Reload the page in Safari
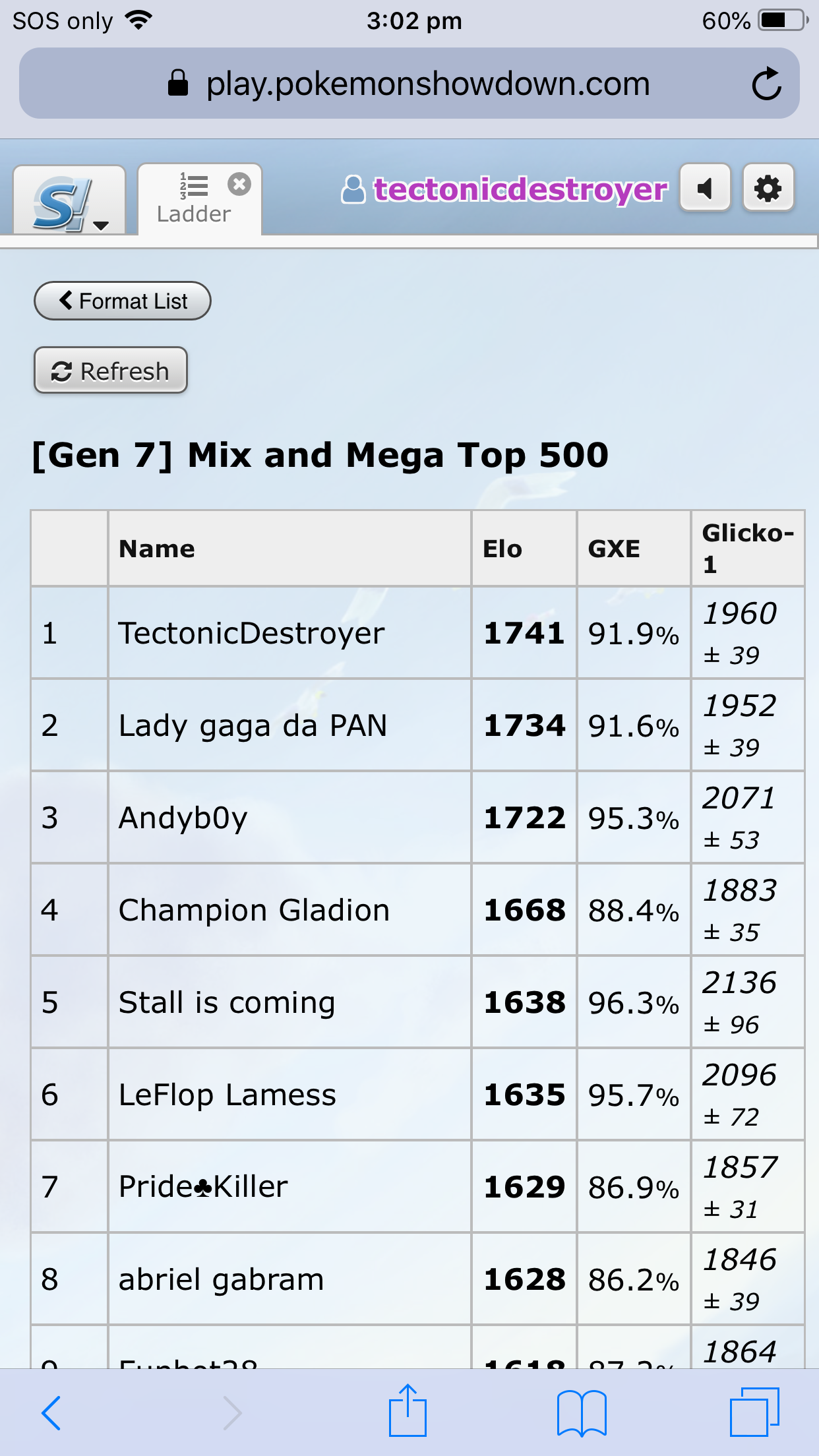 (766, 84)
